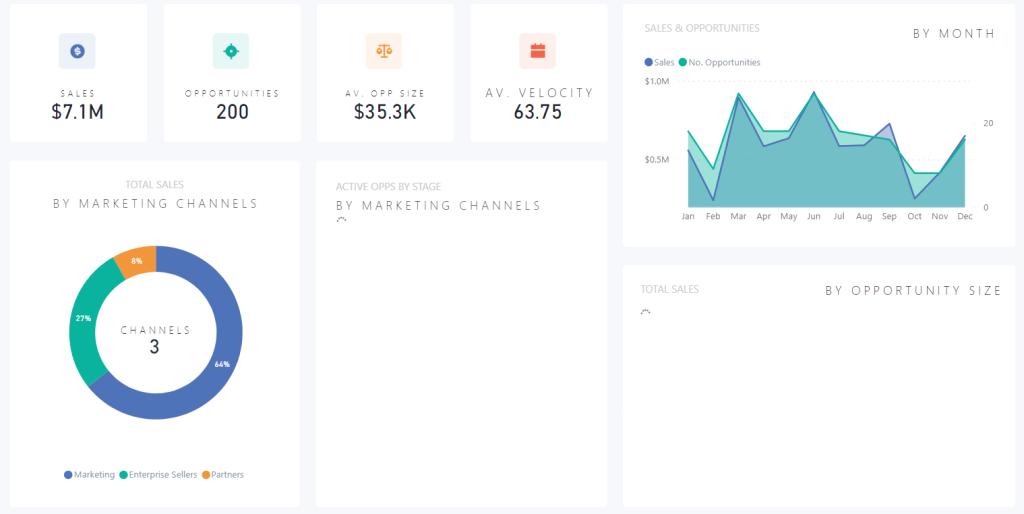Click the Av. Velocity calendar icon
The width and height of the screenshot is (1024, 514).
(537, 50)
